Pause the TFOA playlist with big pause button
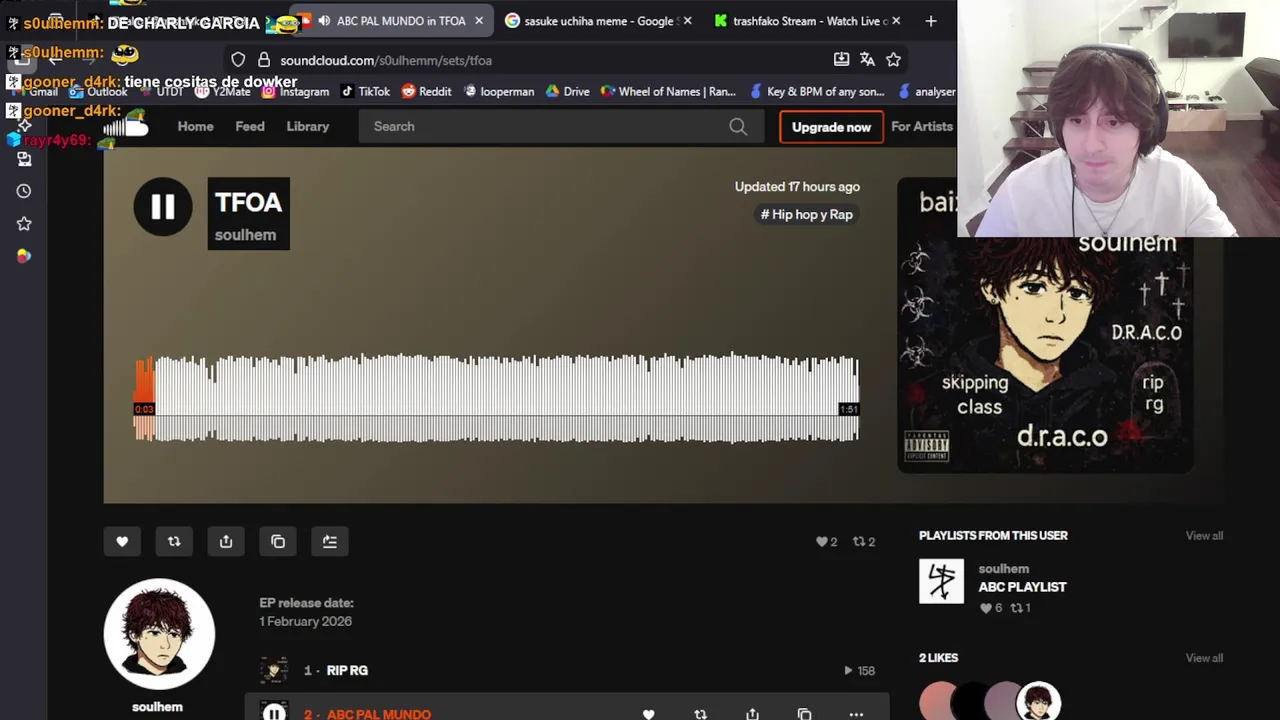 click(x=163, y=207)
